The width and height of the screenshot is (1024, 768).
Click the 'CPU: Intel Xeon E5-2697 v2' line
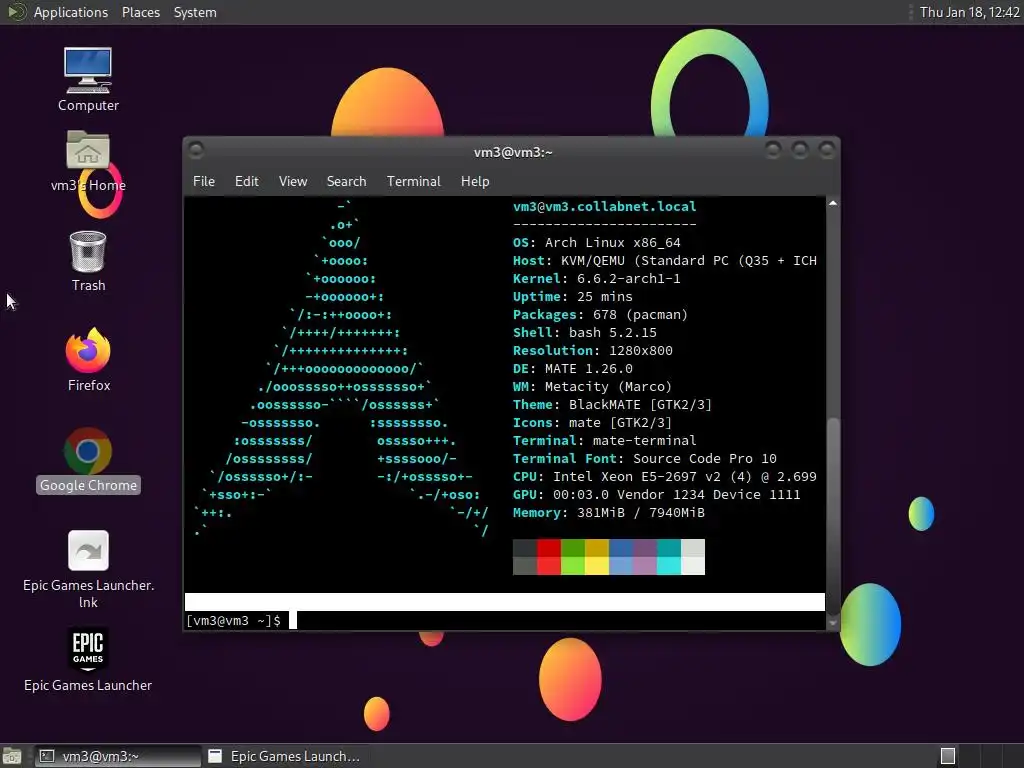point(664,477)
